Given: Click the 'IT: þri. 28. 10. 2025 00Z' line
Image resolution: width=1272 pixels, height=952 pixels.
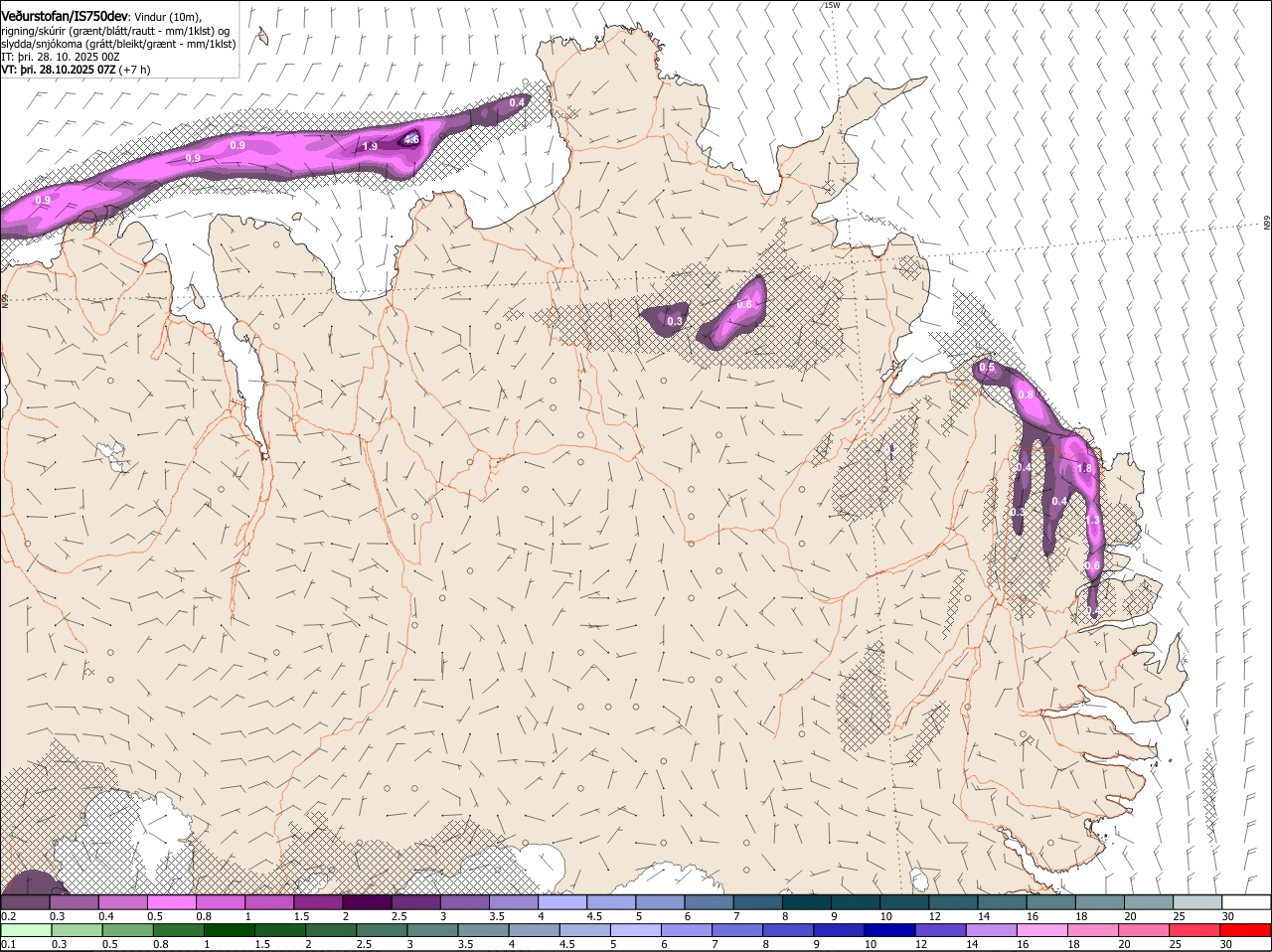Looking at the screenshot, I should pyautogui.click(x=61, y=57).
